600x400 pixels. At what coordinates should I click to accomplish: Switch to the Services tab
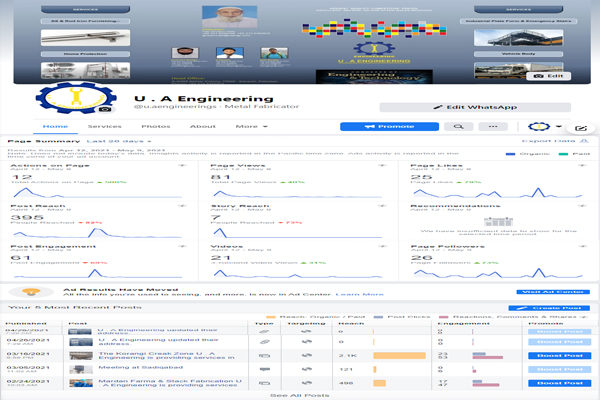(105, 127)
